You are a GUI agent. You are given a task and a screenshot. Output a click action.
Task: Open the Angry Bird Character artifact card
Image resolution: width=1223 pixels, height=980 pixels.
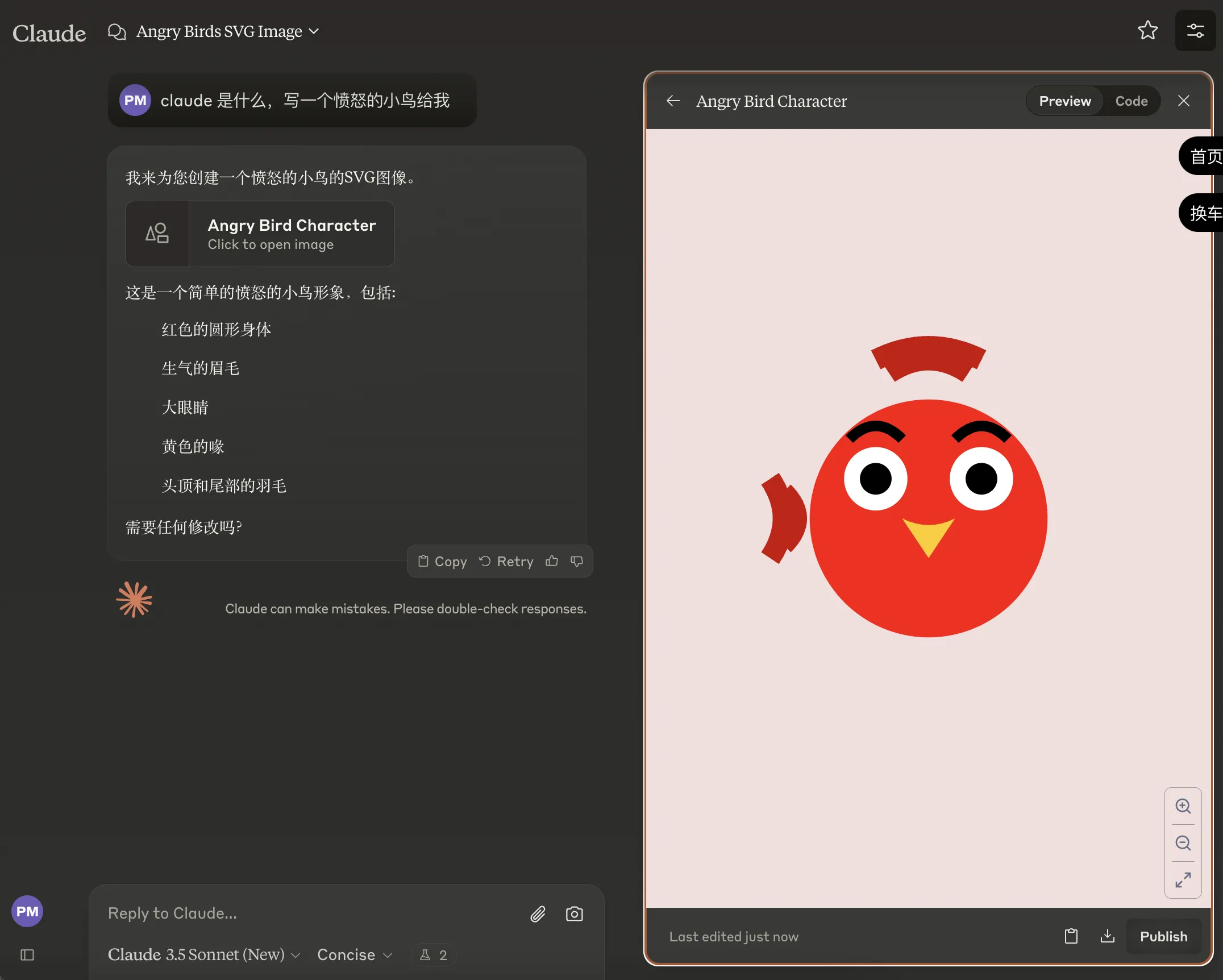[260, 234]
